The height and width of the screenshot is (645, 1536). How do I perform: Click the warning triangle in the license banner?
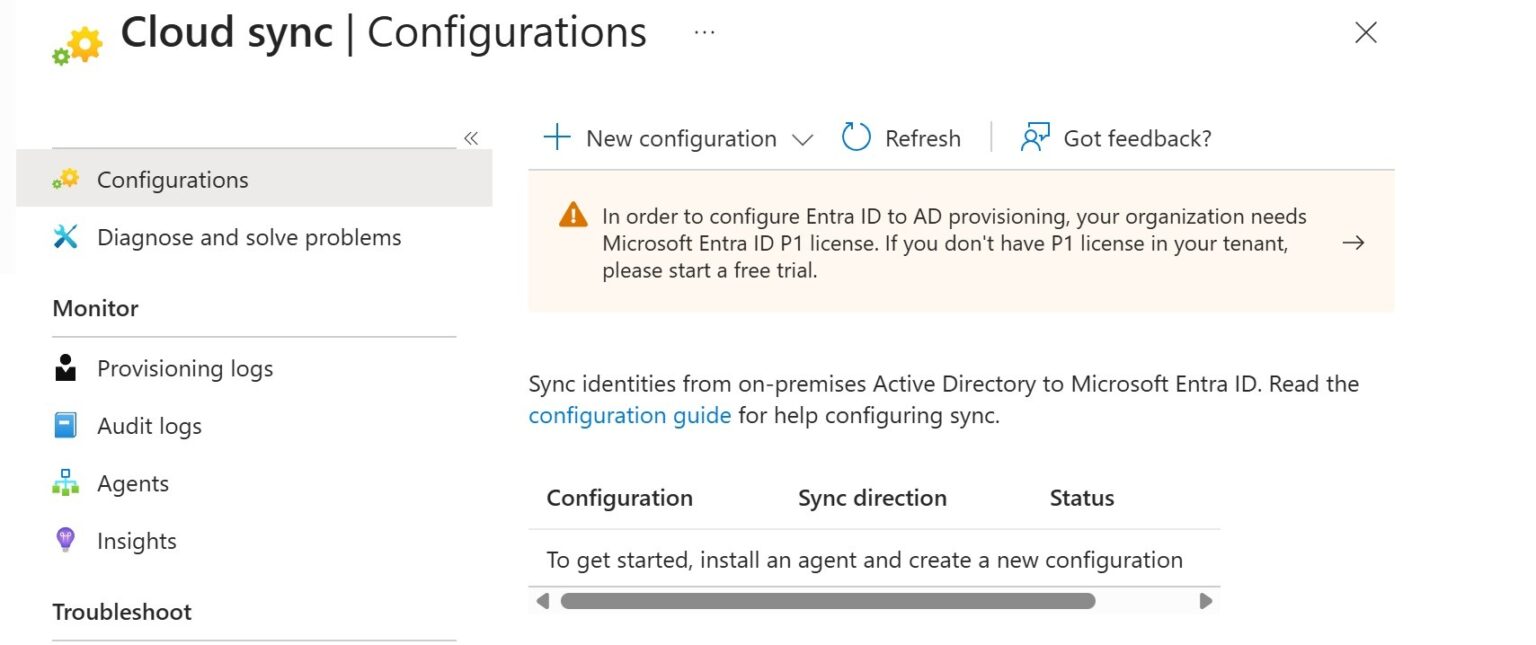pos(573,216)
